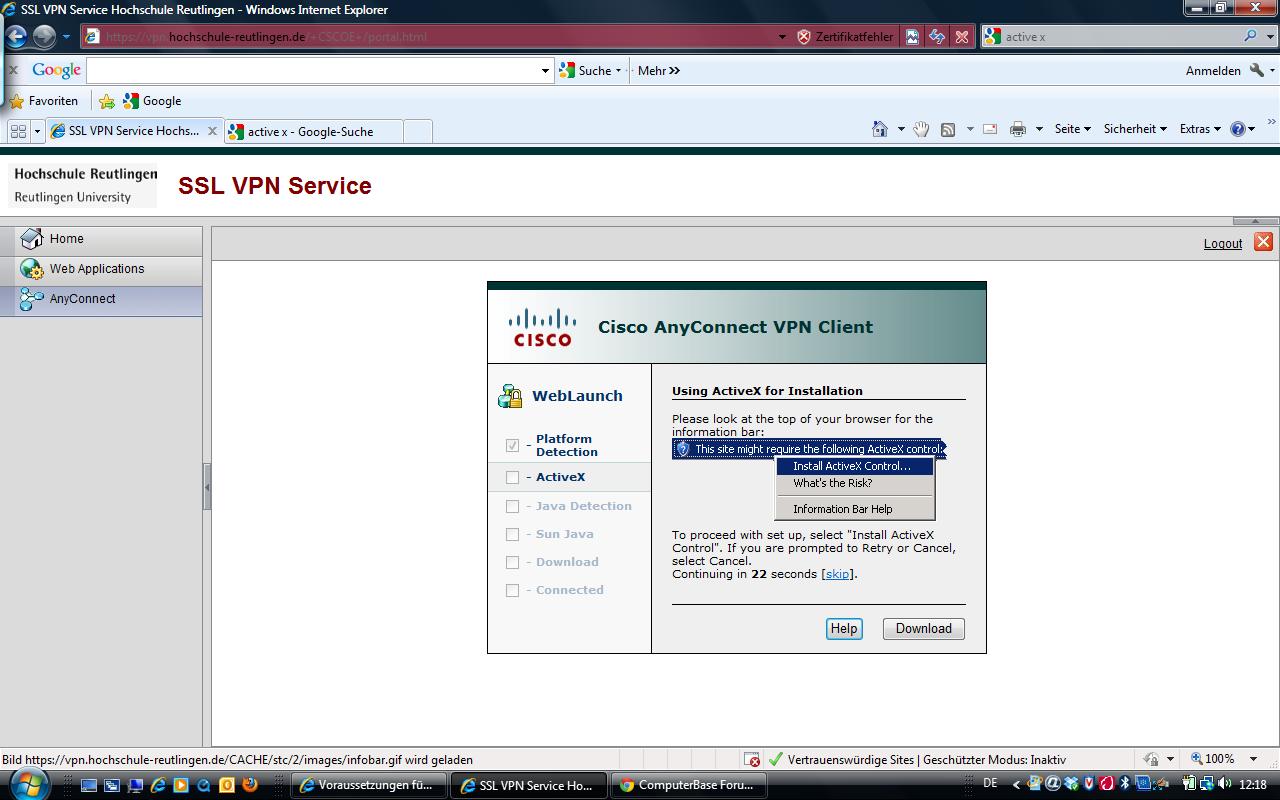Click the hand icon in command bar
The image size is (1280, 800).
921,129
